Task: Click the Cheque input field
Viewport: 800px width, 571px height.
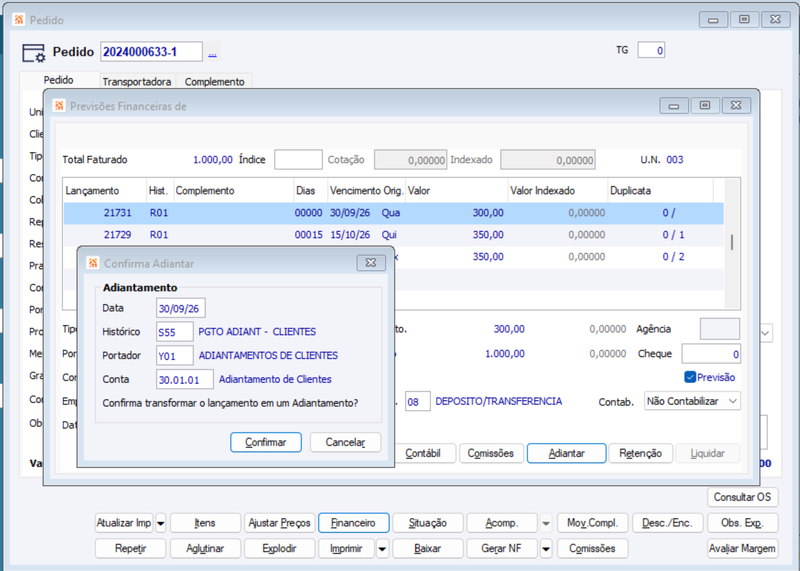Action: coord(711,354)
